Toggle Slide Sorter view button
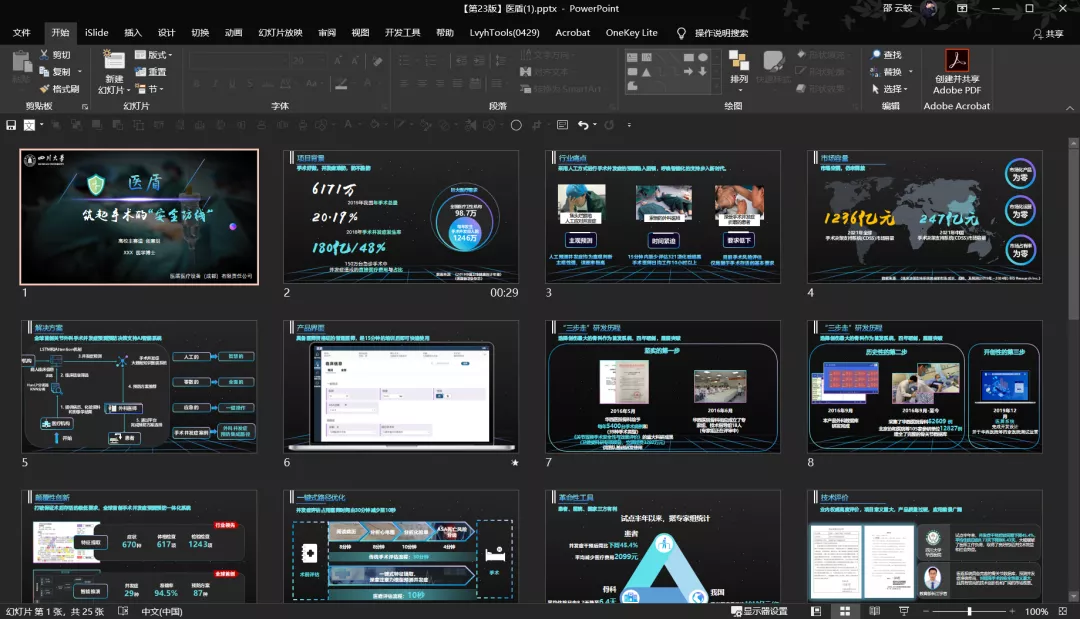The image size is (1080, 619). tap(845, 611)
